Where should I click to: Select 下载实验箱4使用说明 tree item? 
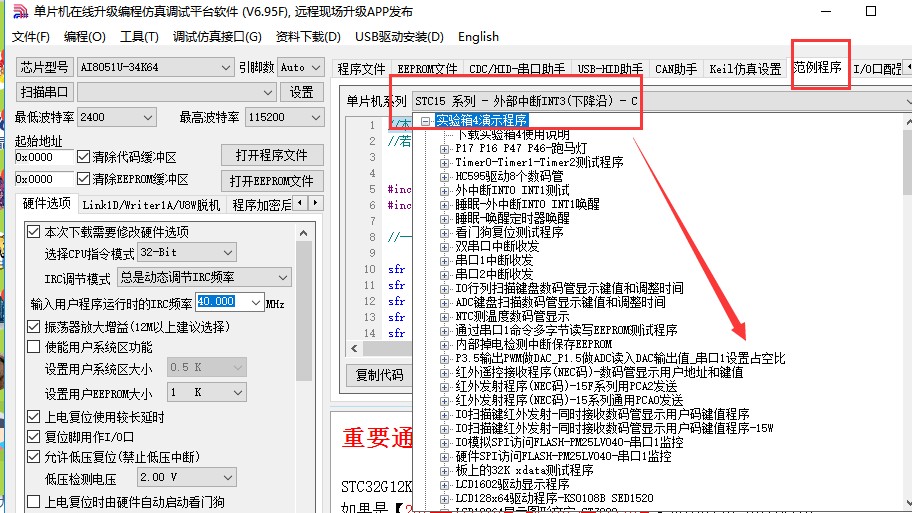pyautogui.click(x=512, y=135)
